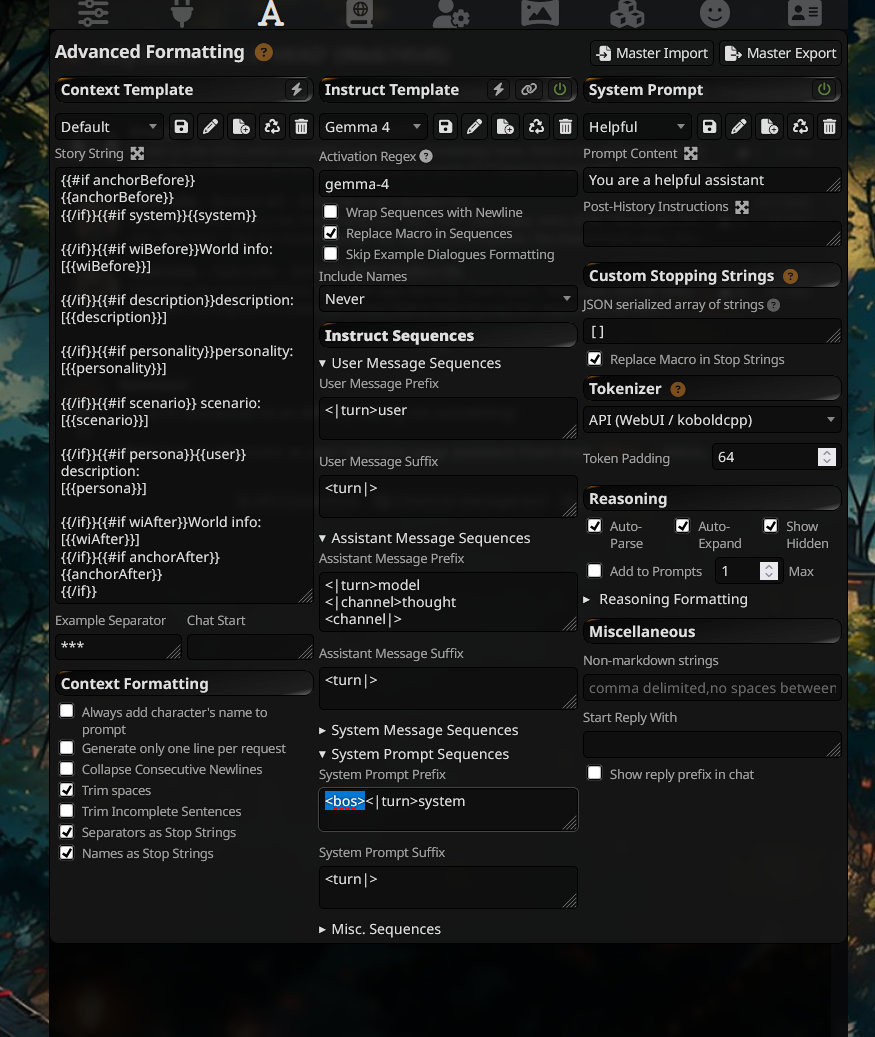Click the Chat Start input field
This screenshot has width=875, height=1037.
point(249,646)
